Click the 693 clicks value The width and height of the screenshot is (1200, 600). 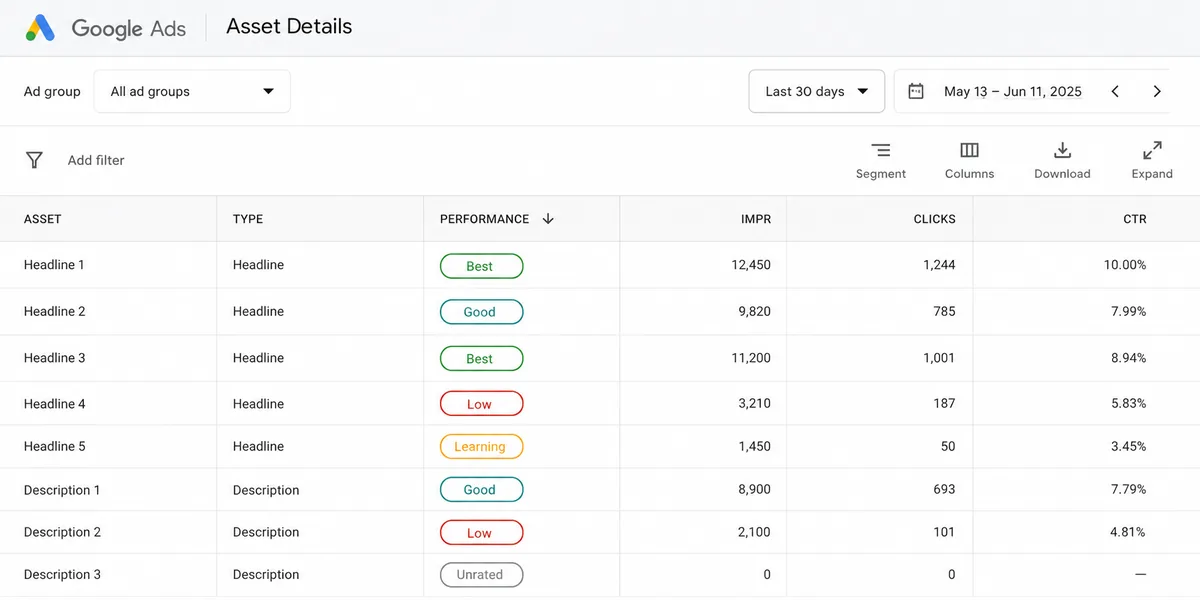pos(944,489)
